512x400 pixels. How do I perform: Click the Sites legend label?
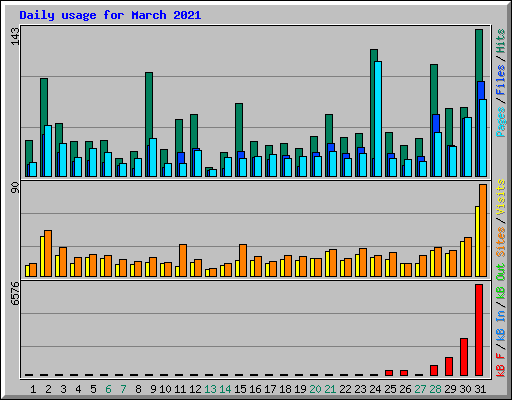tap(501, 241)
